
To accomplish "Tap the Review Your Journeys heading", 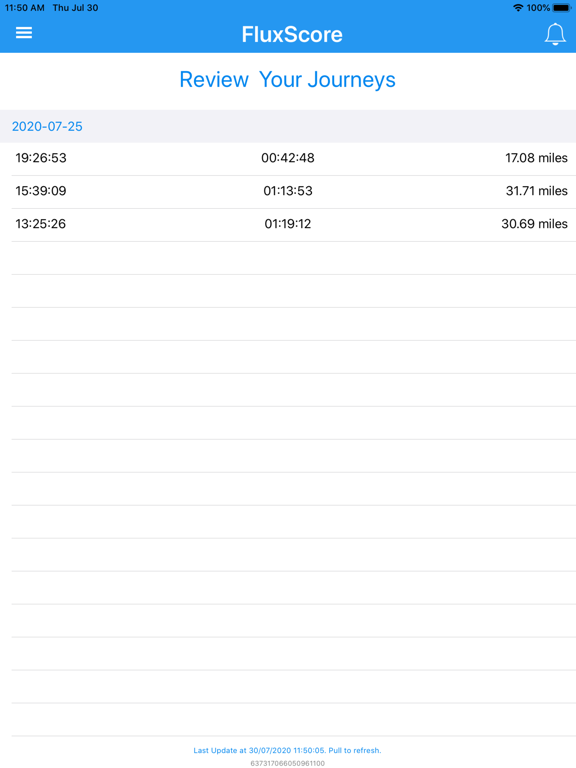I will [288, 80].
